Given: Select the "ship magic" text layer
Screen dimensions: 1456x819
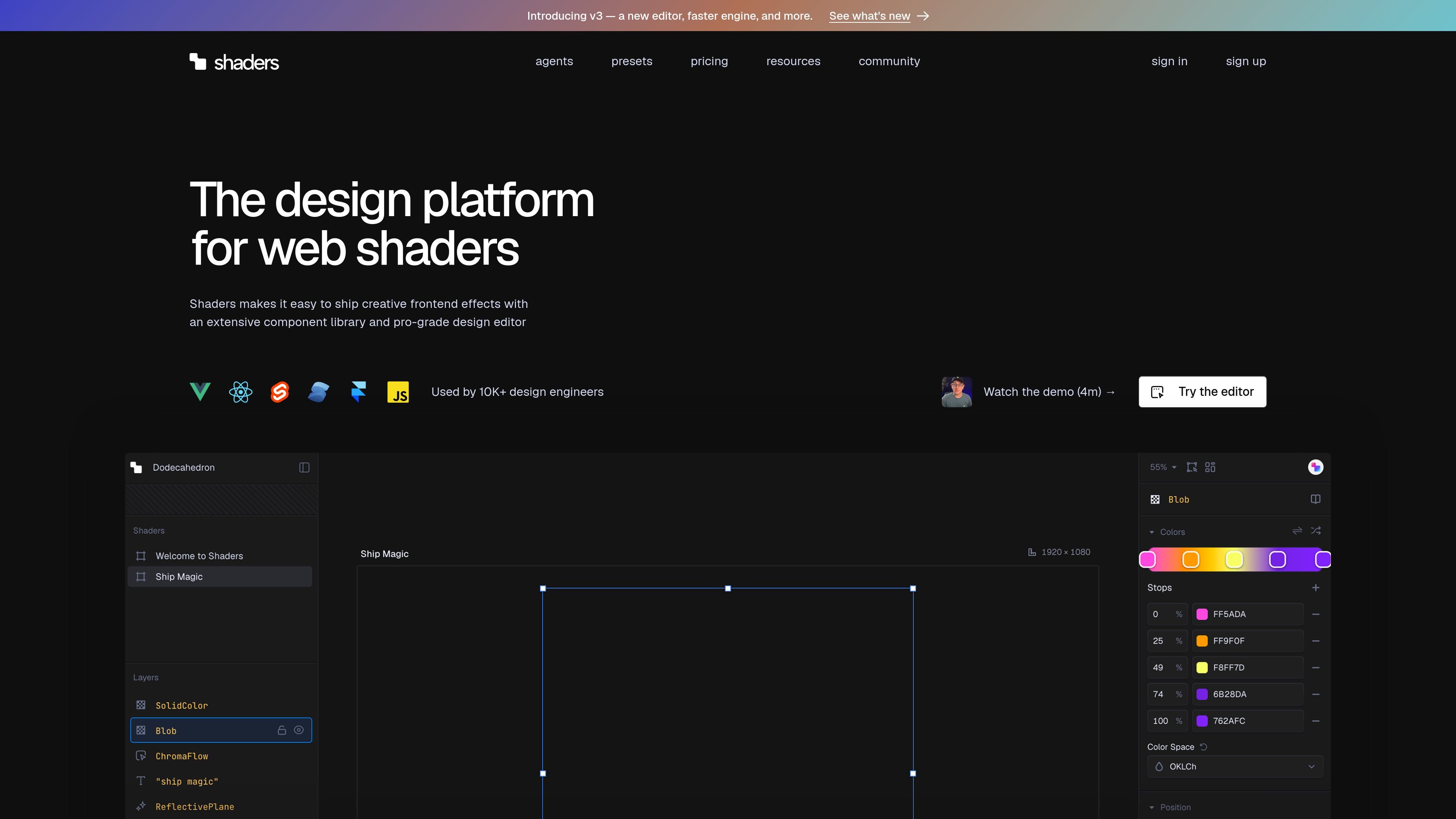Looking at the screenshot, I should point(221,781).
